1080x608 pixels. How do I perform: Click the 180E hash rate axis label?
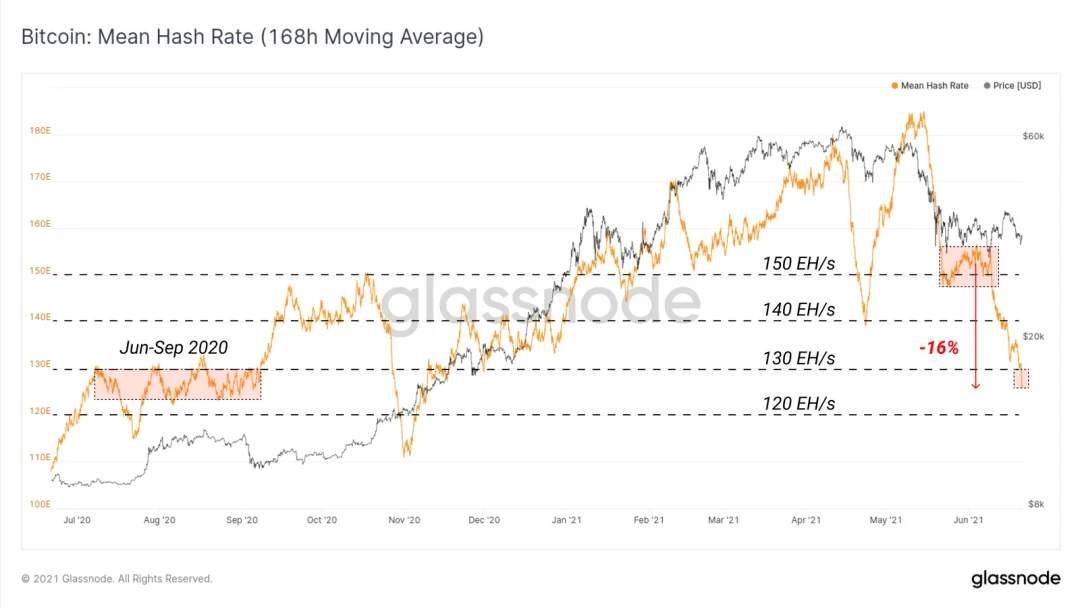(x=40, y=130)
